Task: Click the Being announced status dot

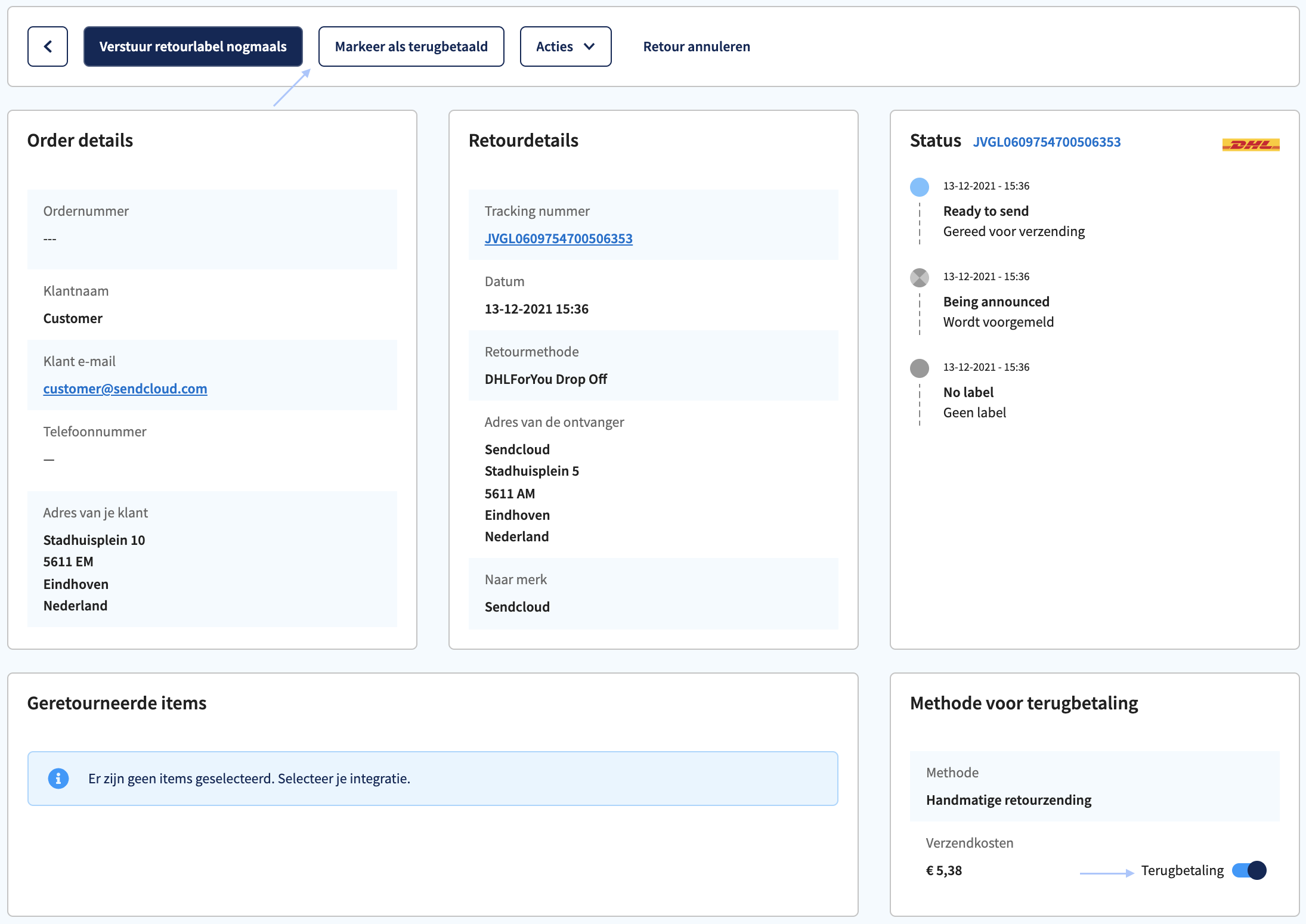Action: 919,278
